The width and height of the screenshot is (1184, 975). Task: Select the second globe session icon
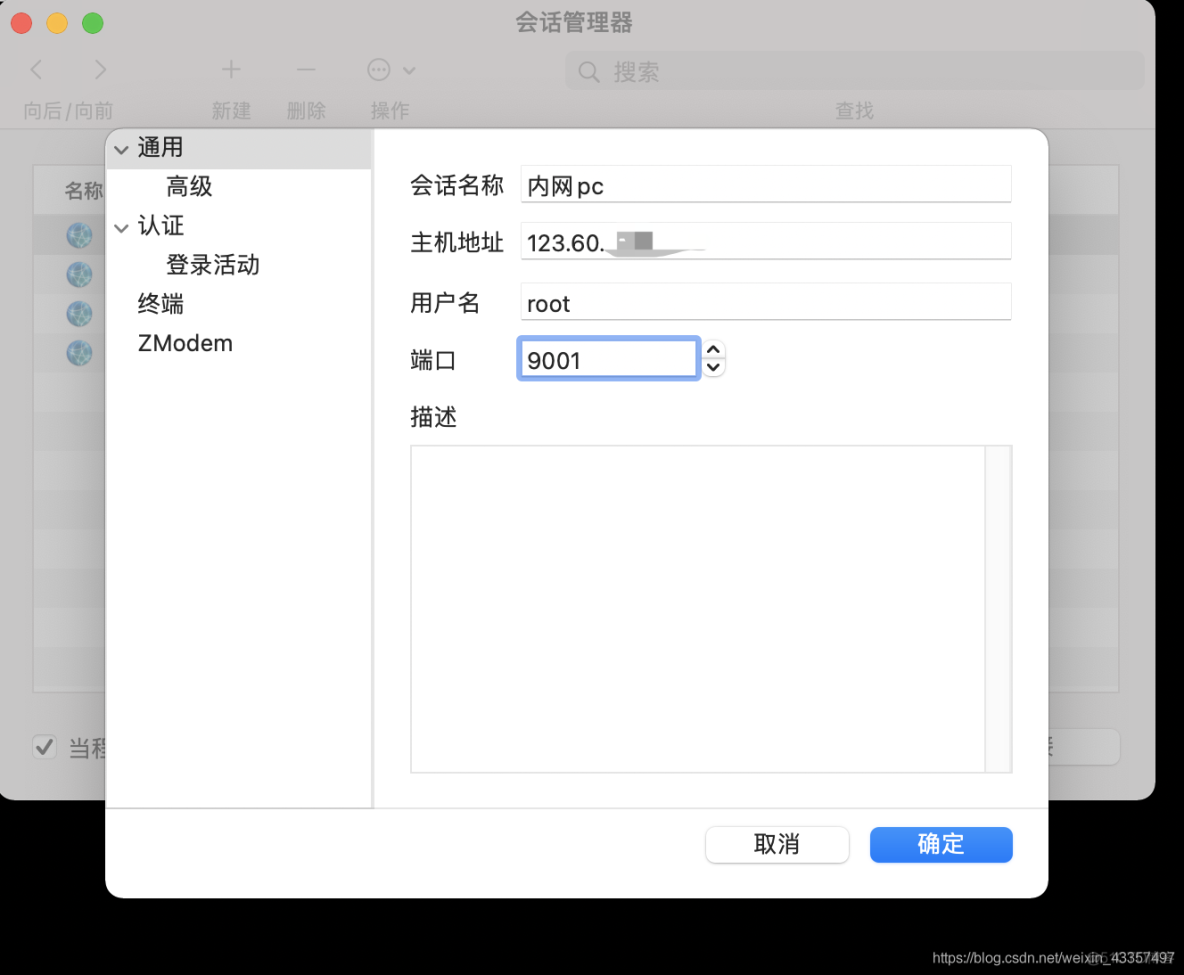pyautogui.click(x=79, y=274)
